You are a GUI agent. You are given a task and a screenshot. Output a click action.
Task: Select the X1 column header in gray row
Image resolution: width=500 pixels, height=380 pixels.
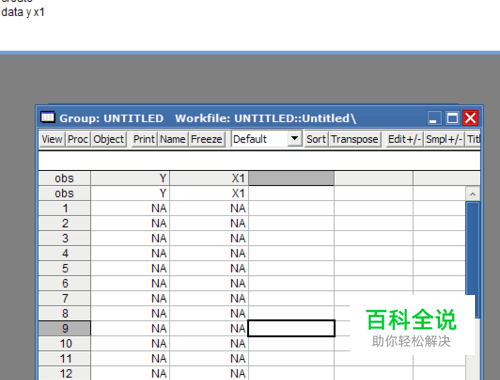tap(209, 178)
